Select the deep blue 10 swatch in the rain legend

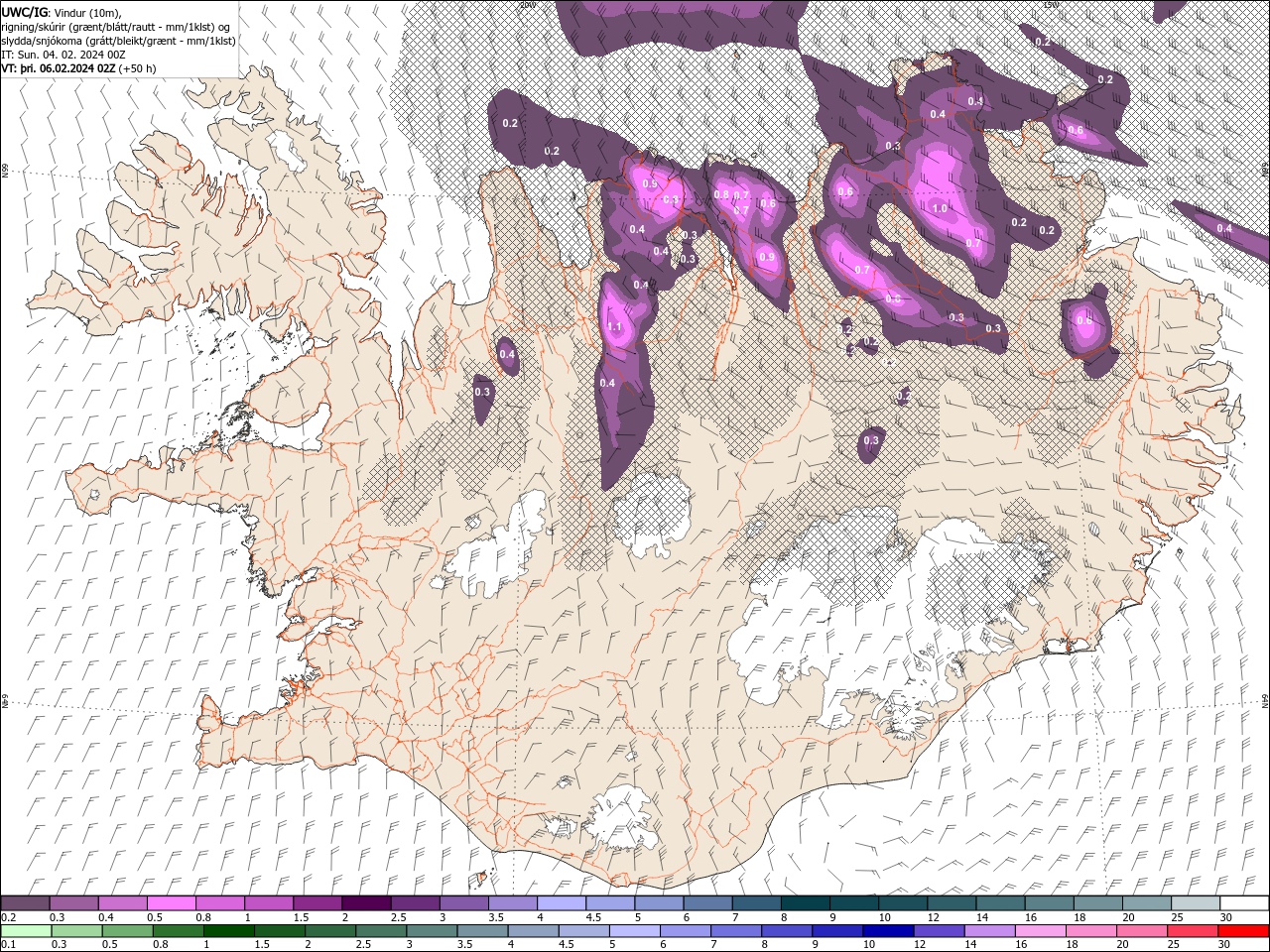890,931
